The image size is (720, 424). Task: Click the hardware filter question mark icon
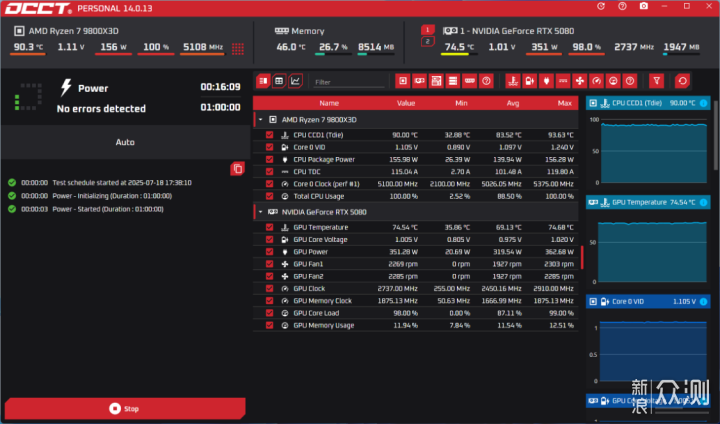(486, 81)
